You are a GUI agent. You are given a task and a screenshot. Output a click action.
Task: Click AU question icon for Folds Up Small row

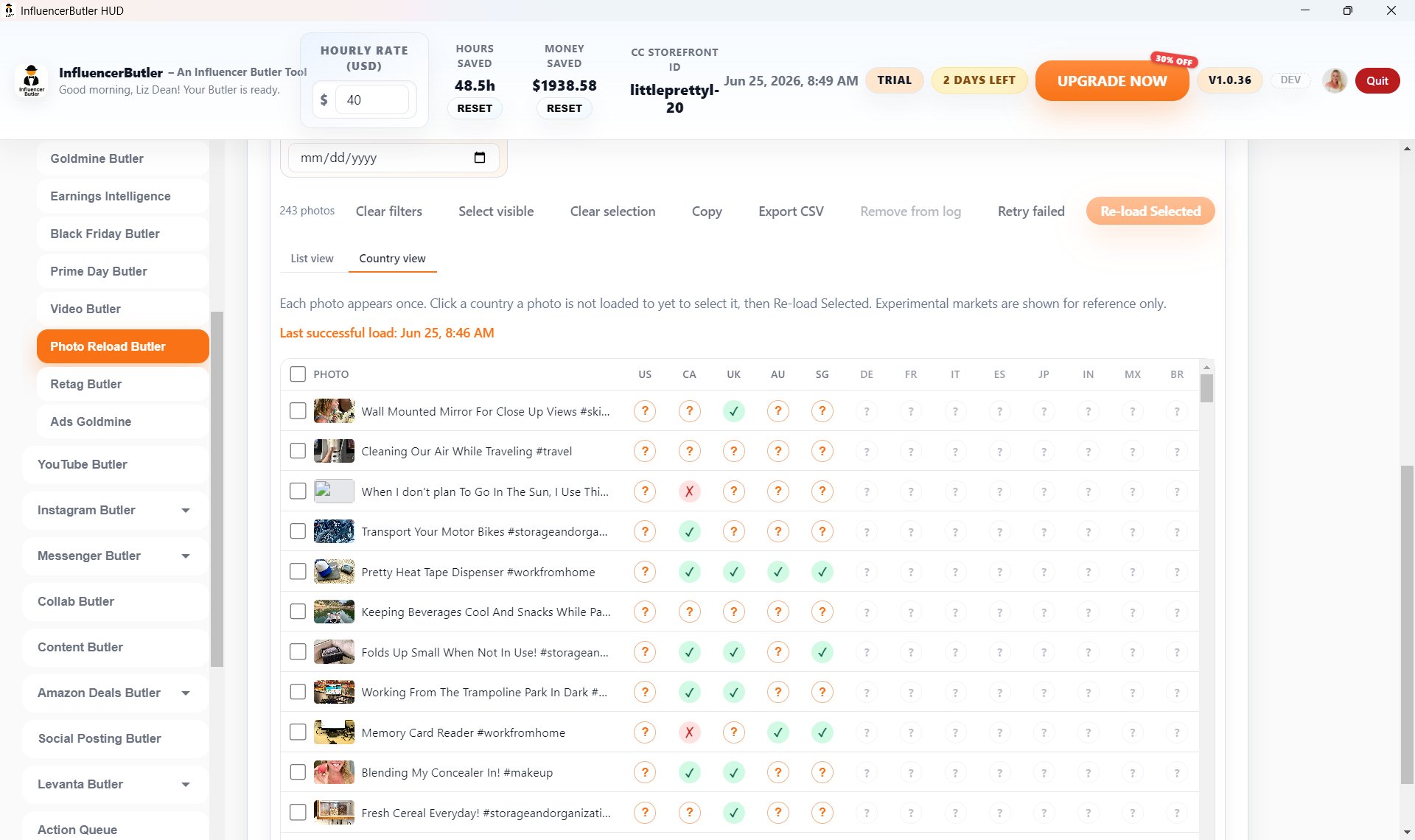tap(778, 652)
